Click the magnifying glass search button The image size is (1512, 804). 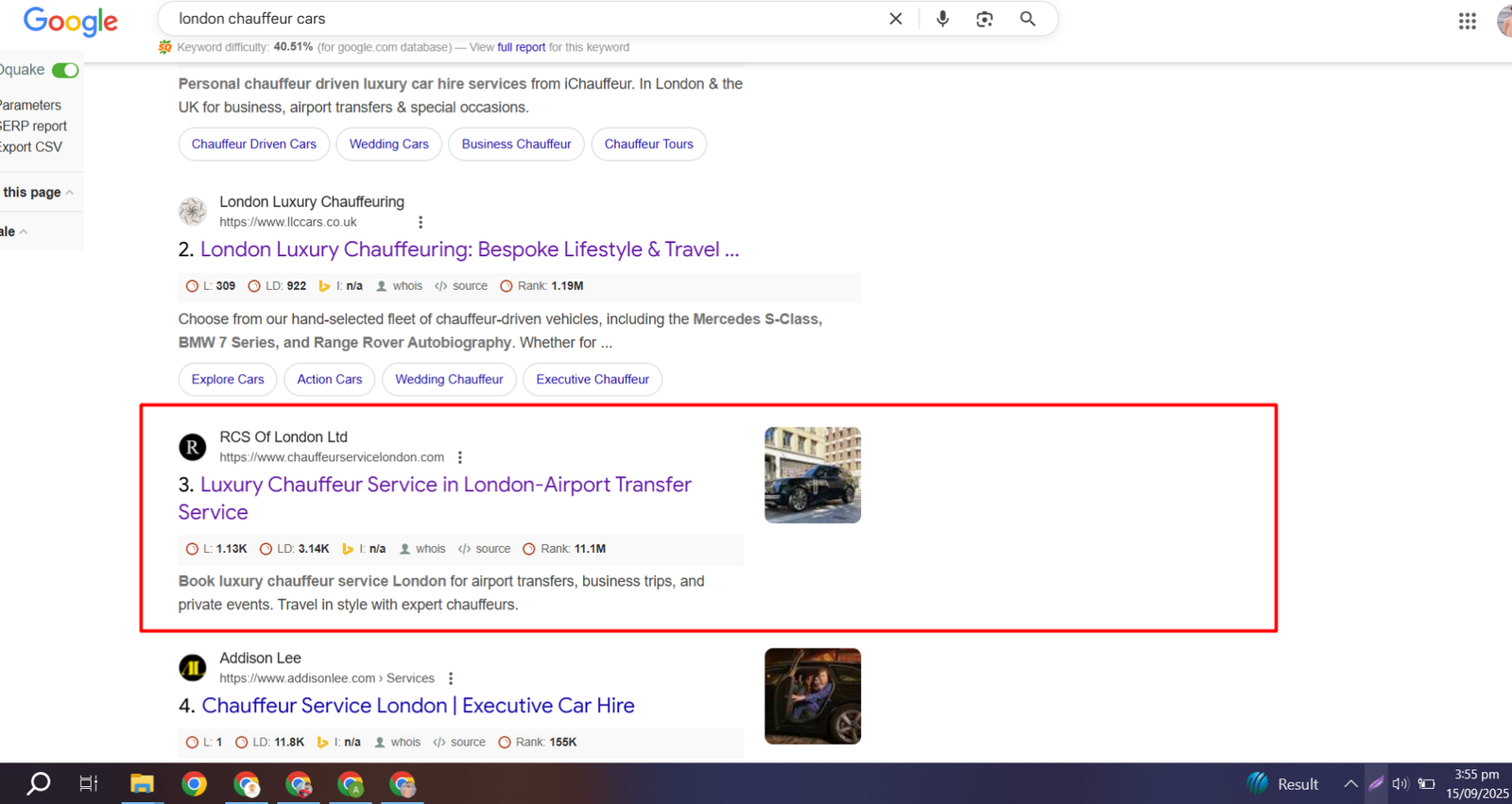[1027, 19]
